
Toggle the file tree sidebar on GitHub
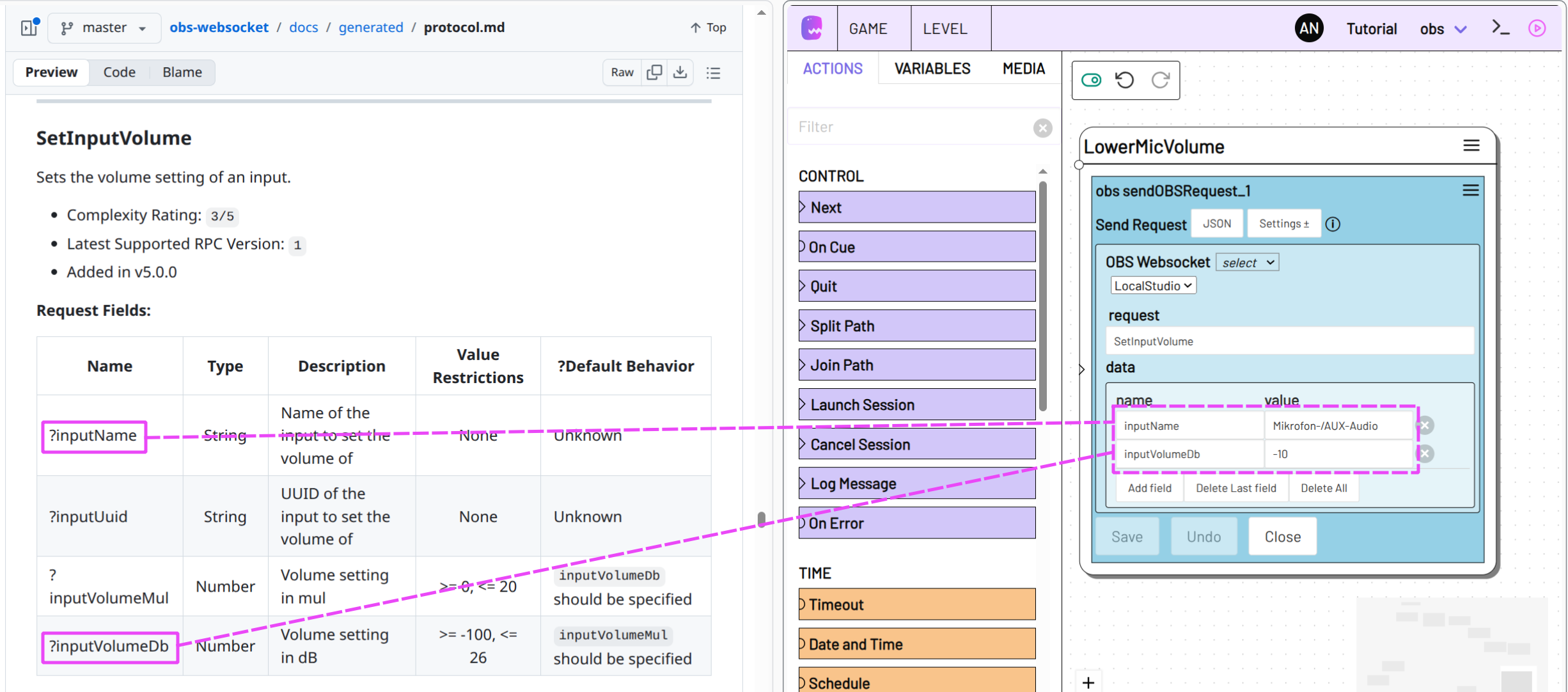click(29, 28)
